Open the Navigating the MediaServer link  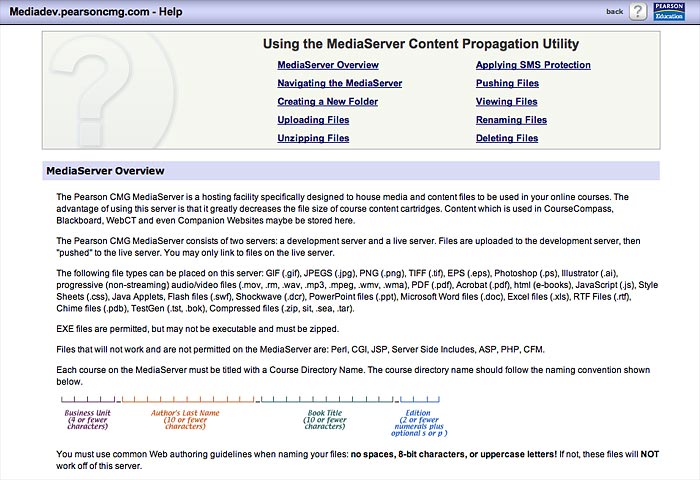click(x=340, y=83)
